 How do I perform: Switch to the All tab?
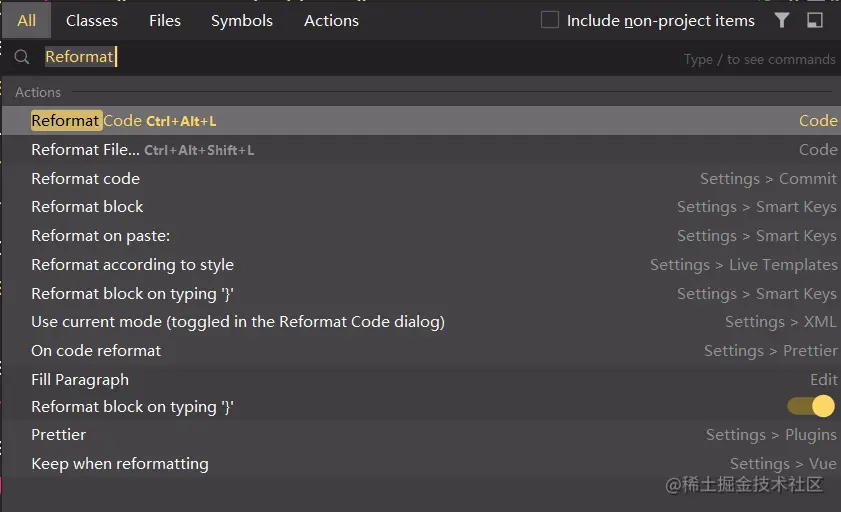tap(27, 20)
